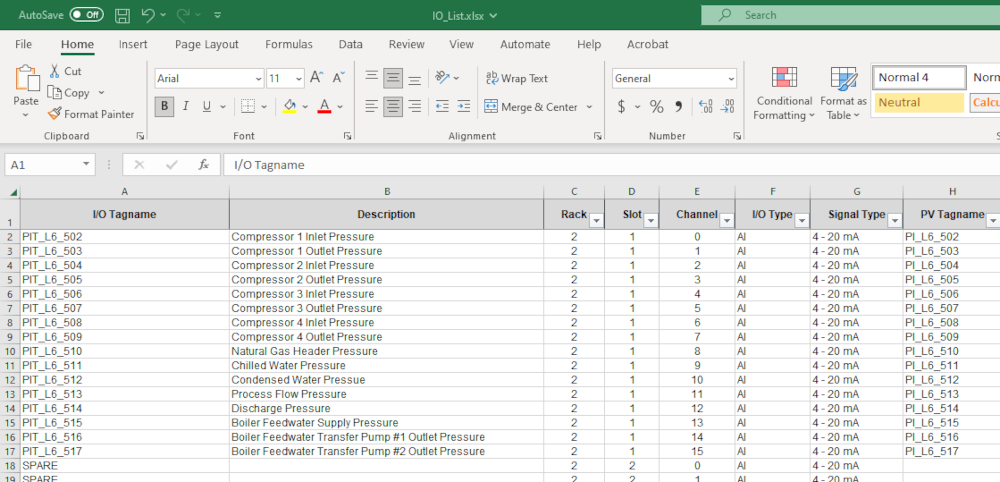This screenshot has height=482, width=1000.
Task: Toggle the AutoSave switch
Action: [x=87, y=15]
